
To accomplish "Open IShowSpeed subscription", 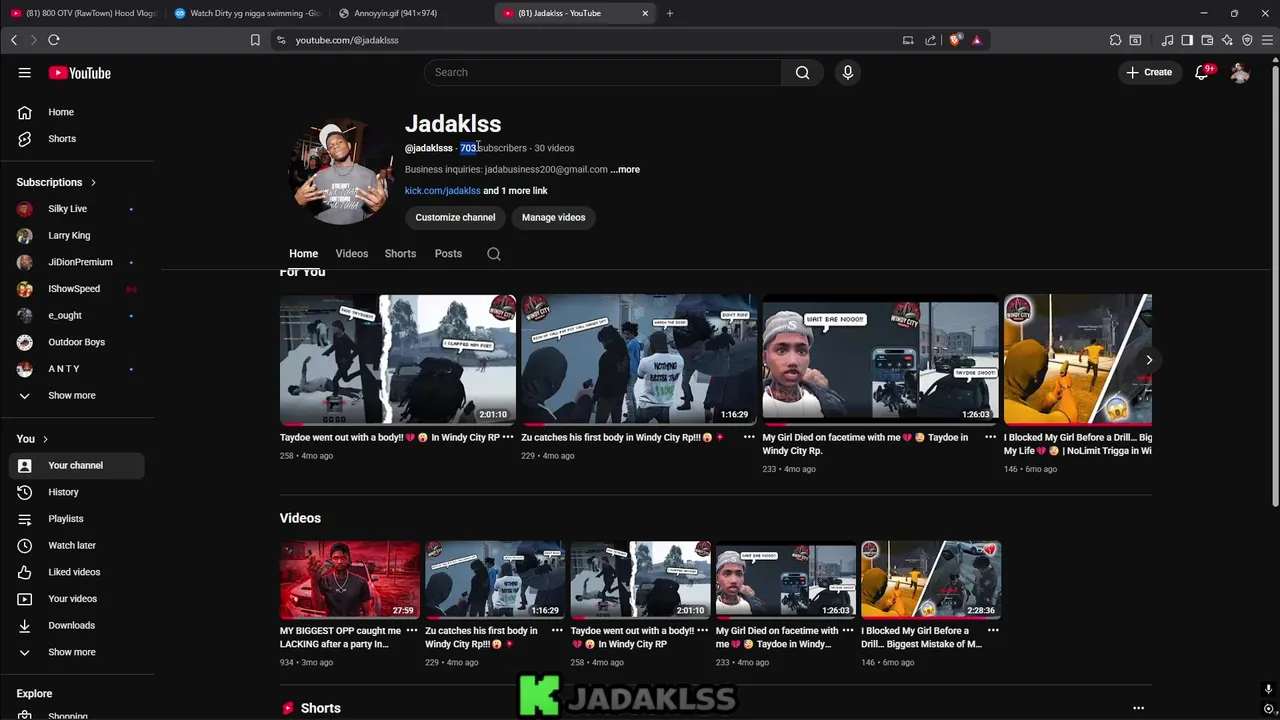I will (76, 289).
